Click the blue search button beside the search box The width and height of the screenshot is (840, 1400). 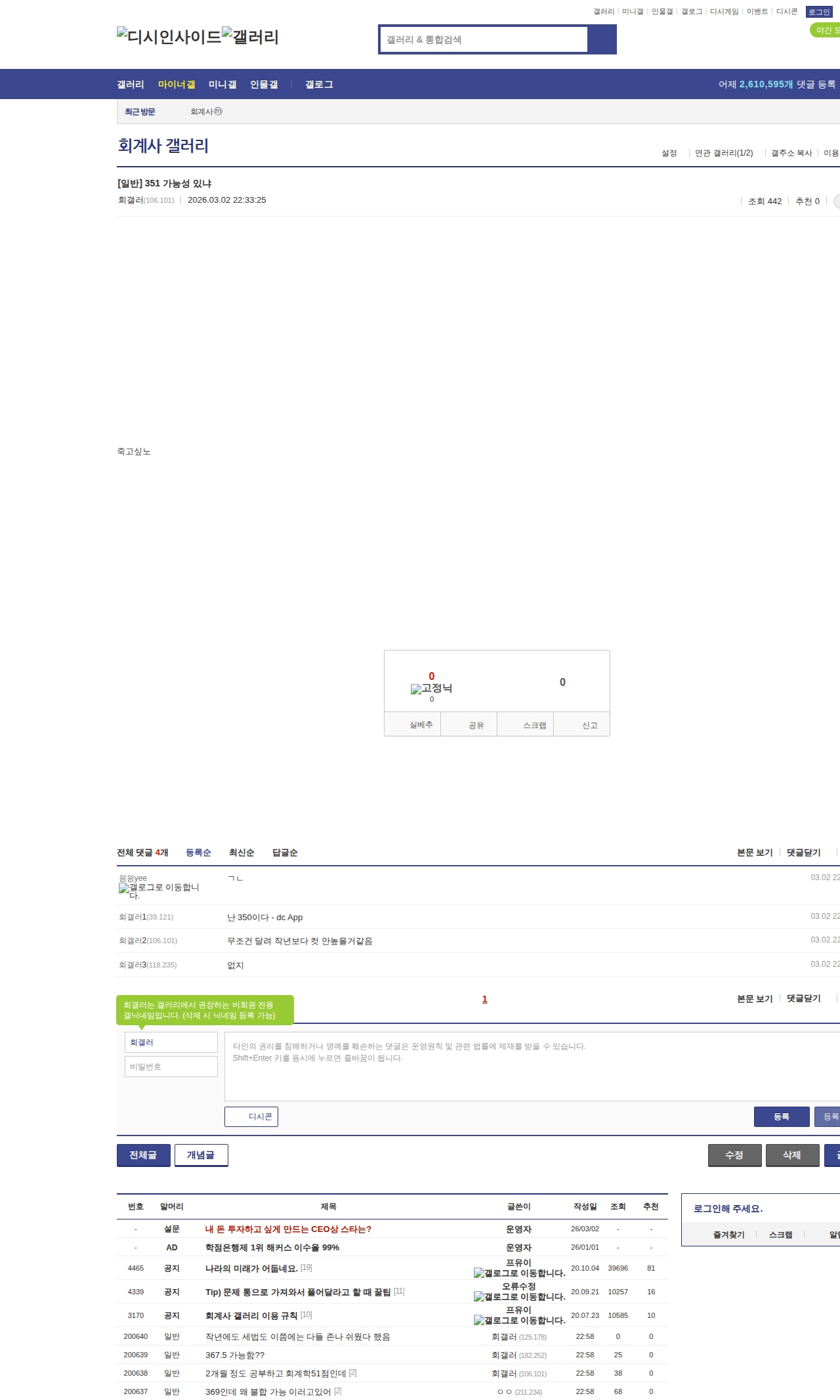coord(602,39)
